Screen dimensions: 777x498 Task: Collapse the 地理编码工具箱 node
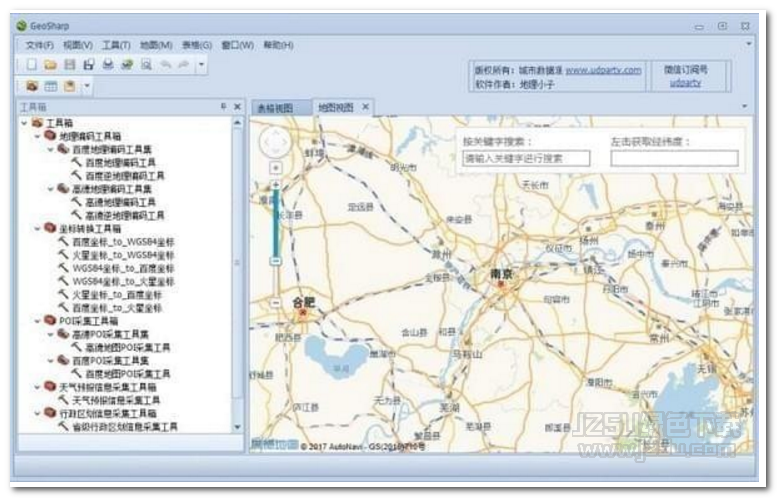(37, 136)
